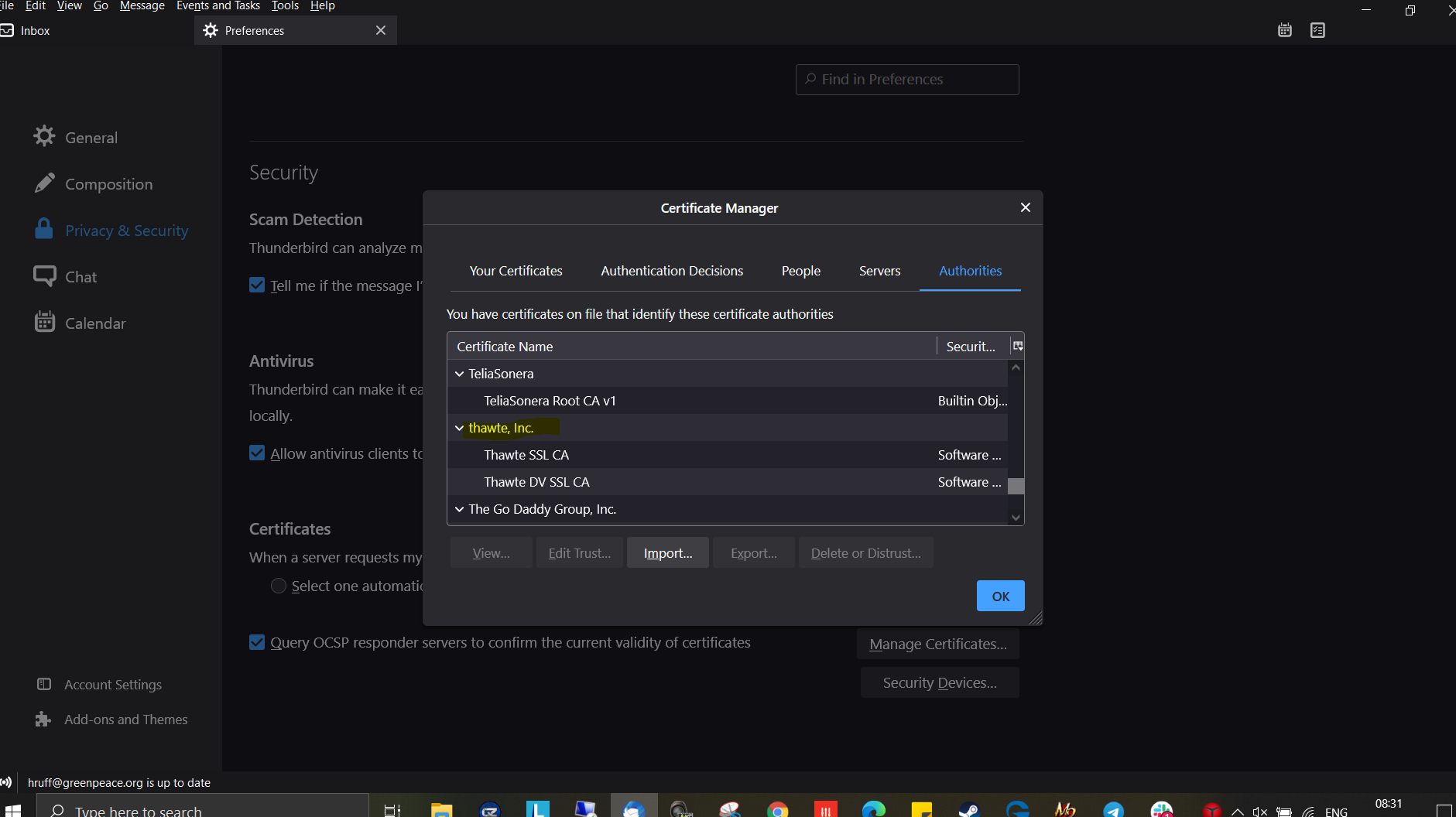
Task: Click the muted volume tray icon
Action: tap(1260, 812)
